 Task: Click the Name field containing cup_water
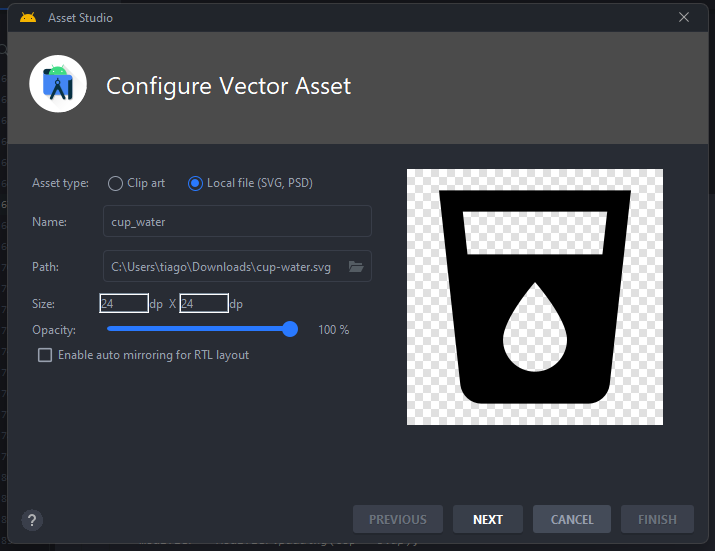(237, 221)
